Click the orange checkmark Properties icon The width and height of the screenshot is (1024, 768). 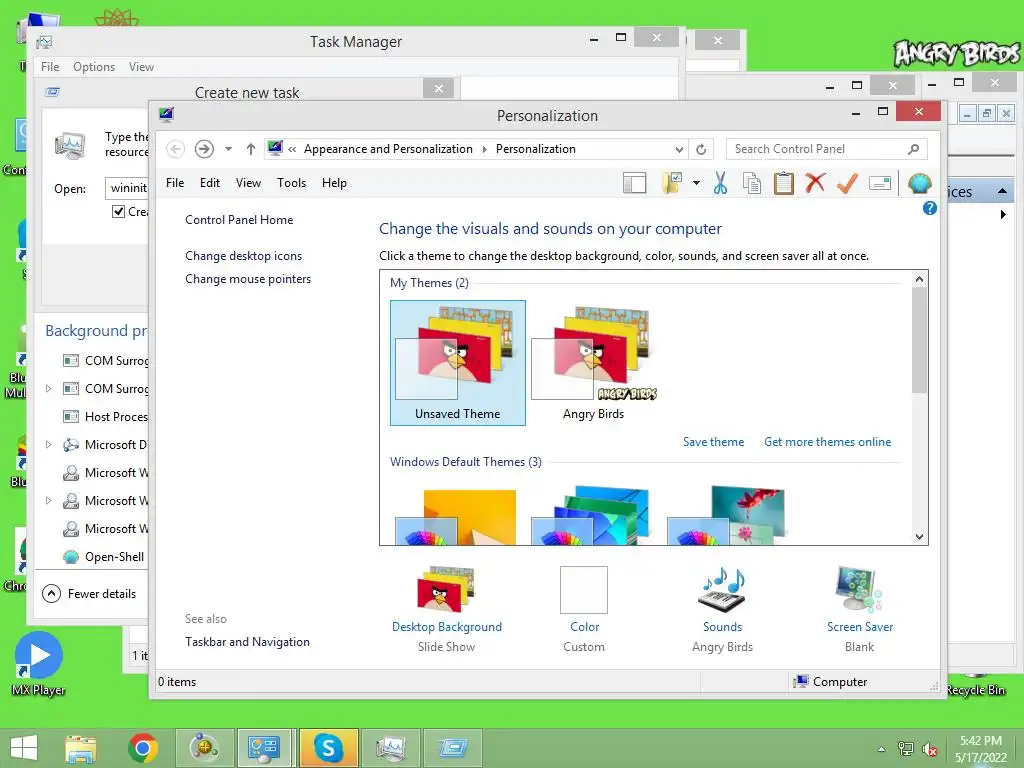click(847, 184)
